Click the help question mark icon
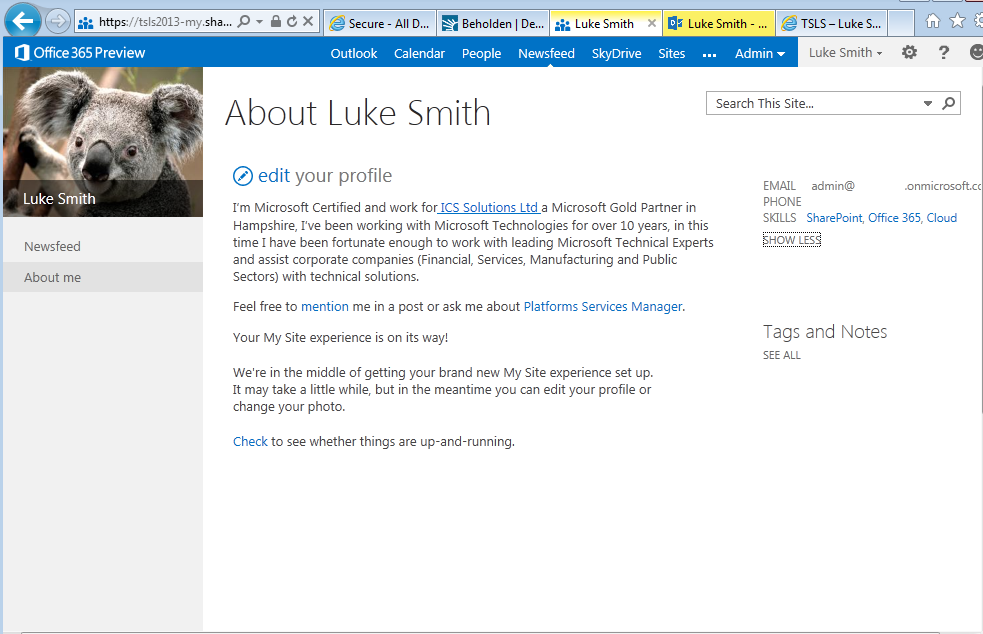The width and height of the screenshot is (983, 634). (x=944, y=53)
